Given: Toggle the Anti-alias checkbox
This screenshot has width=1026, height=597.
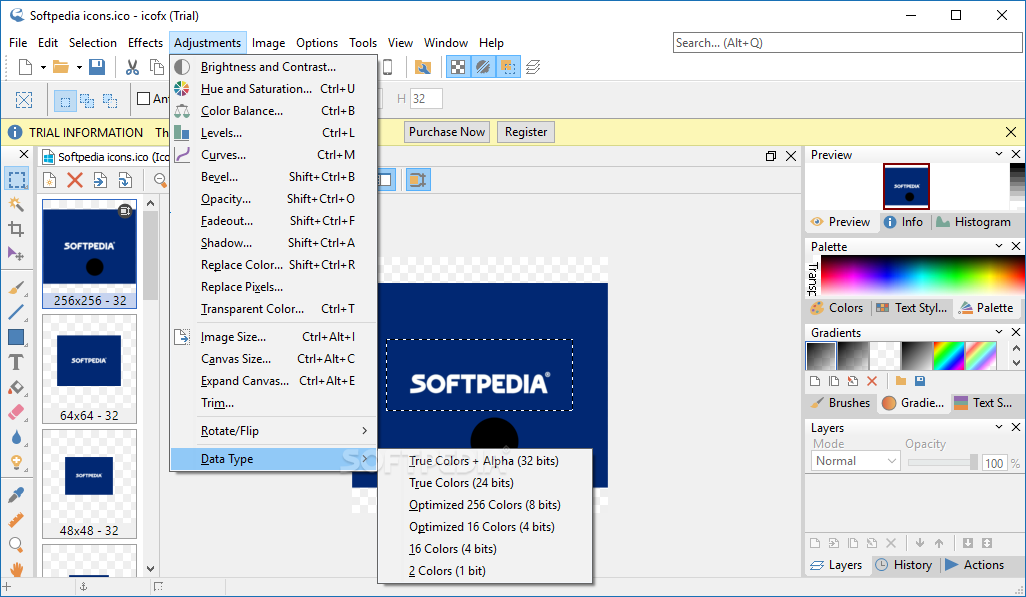Looking at the screenshot, I should tap(143, 99).
